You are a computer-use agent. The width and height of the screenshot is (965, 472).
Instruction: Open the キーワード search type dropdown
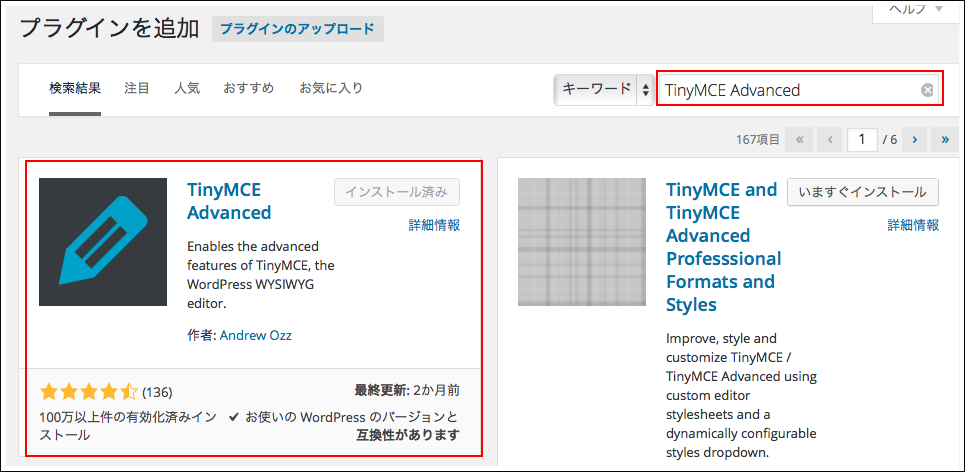[603, 90]
